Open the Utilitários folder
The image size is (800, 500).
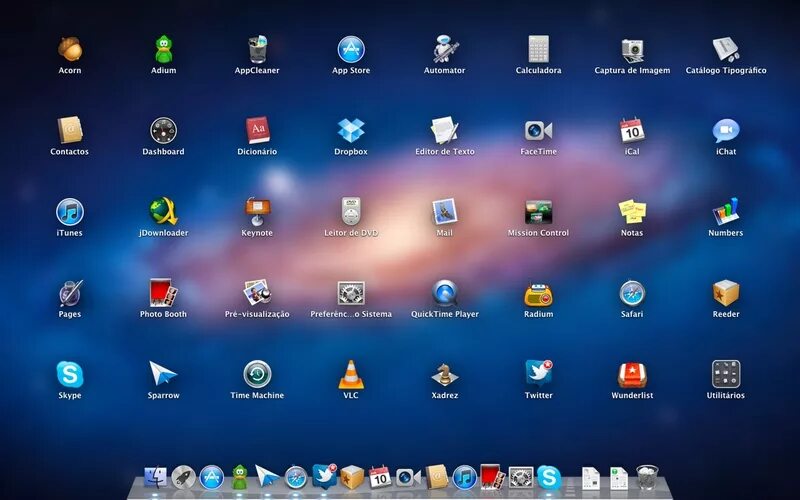tap(726, 374)
